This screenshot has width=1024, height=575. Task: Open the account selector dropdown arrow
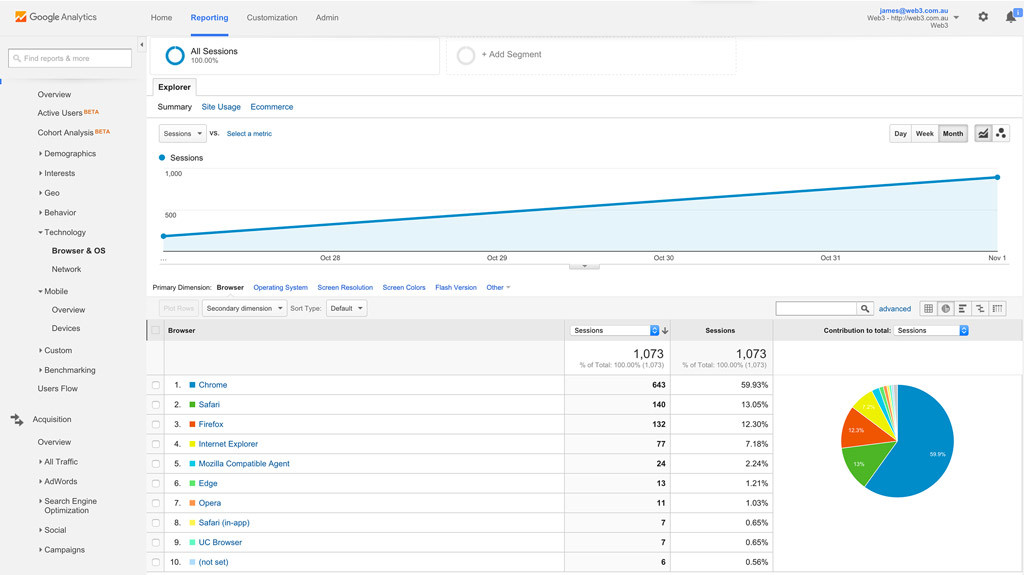(x=956, y=18)
